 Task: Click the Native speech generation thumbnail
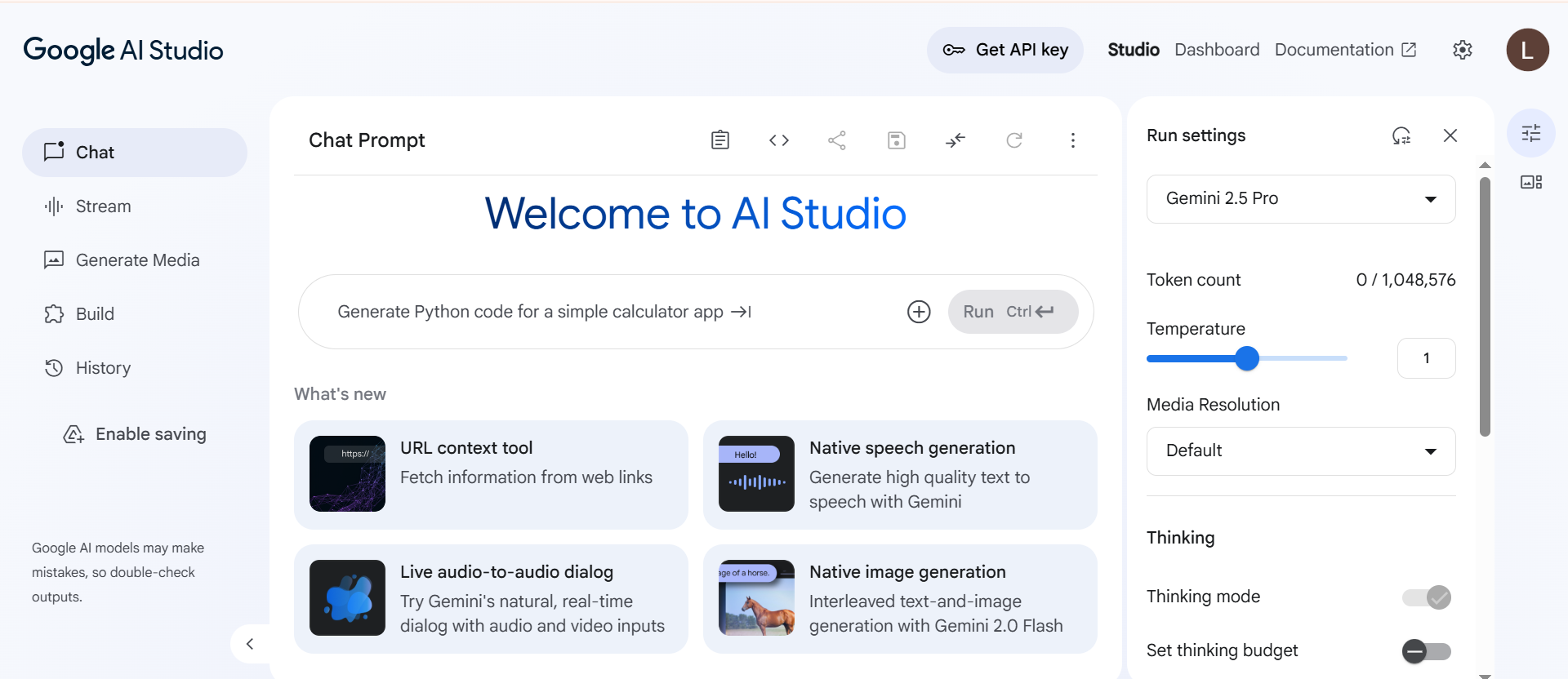[x=756, y=473]
